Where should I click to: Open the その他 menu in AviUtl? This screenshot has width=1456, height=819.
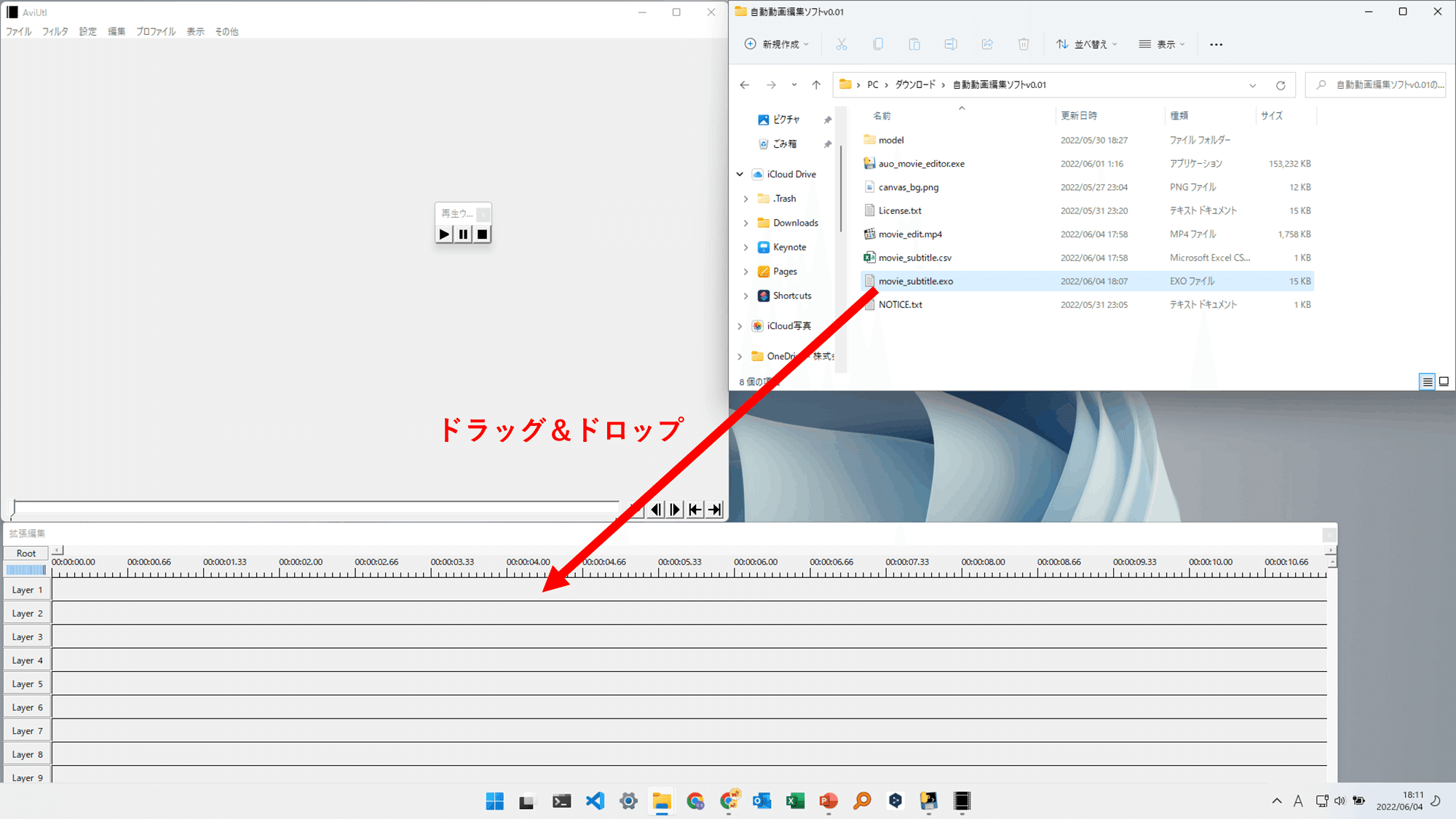click(226, 31)
